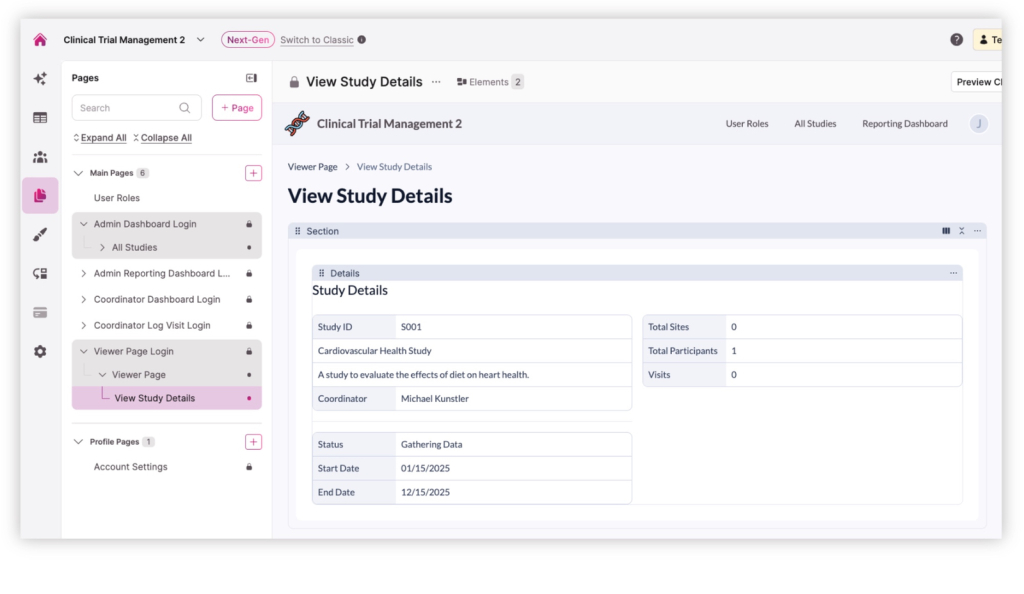Screen dimensions: 1024x594
Task: Expand the Admin Reporting Dashboard page
Action: click(84, 273)
